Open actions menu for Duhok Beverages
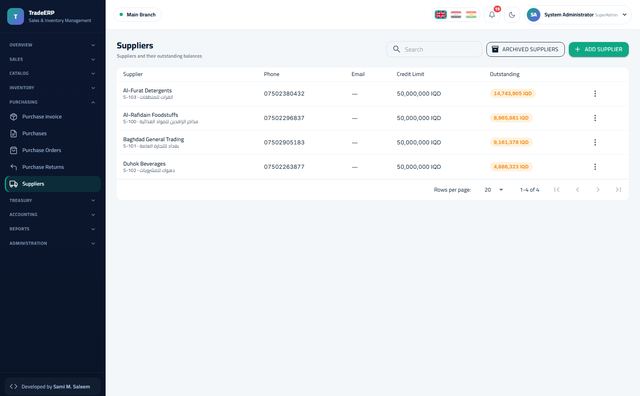The width and height of the screenshot is (640, 396). (x=595, y=167)
